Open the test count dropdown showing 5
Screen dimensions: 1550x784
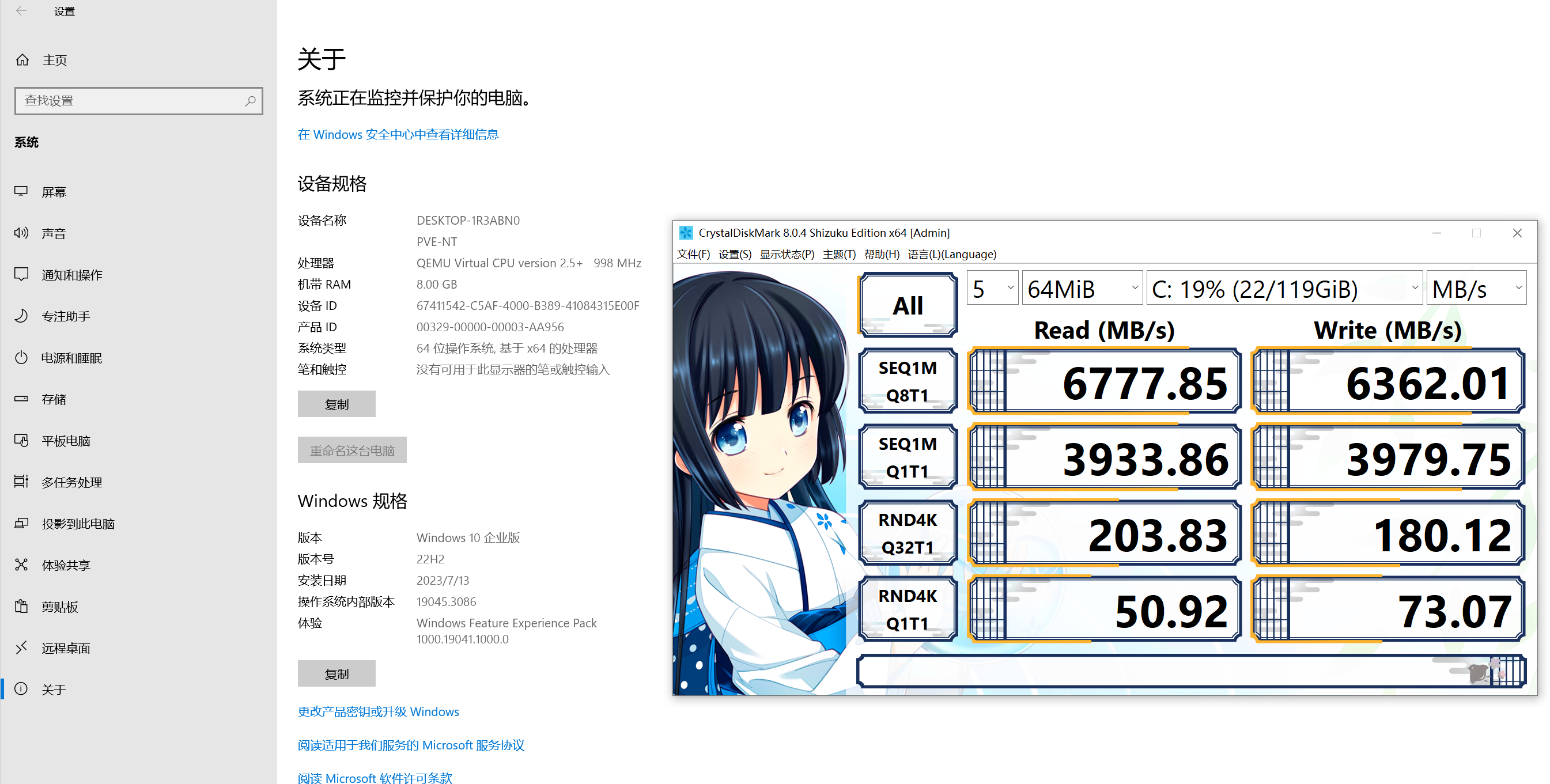[992, 289]
